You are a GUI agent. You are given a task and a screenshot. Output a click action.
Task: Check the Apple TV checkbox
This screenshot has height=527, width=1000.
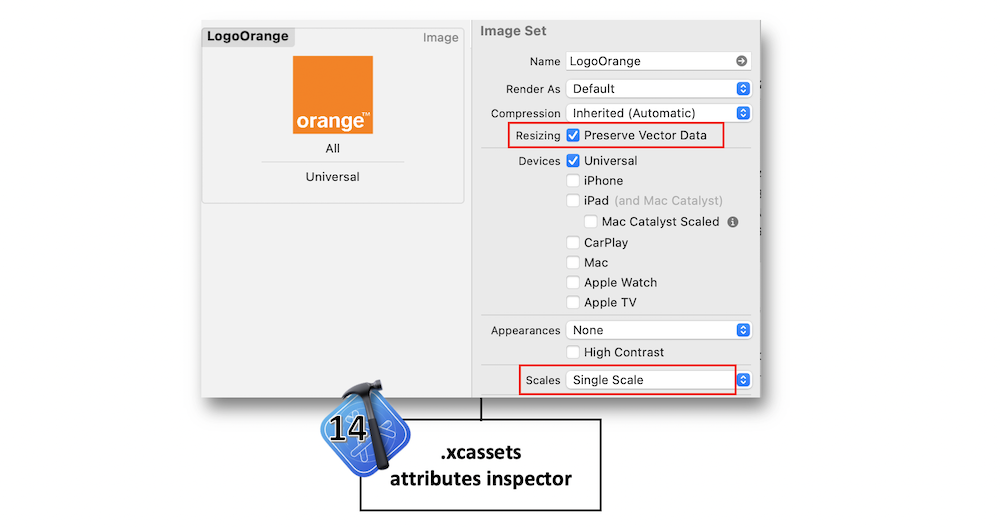pyautogui.click(x=573, y=303)
